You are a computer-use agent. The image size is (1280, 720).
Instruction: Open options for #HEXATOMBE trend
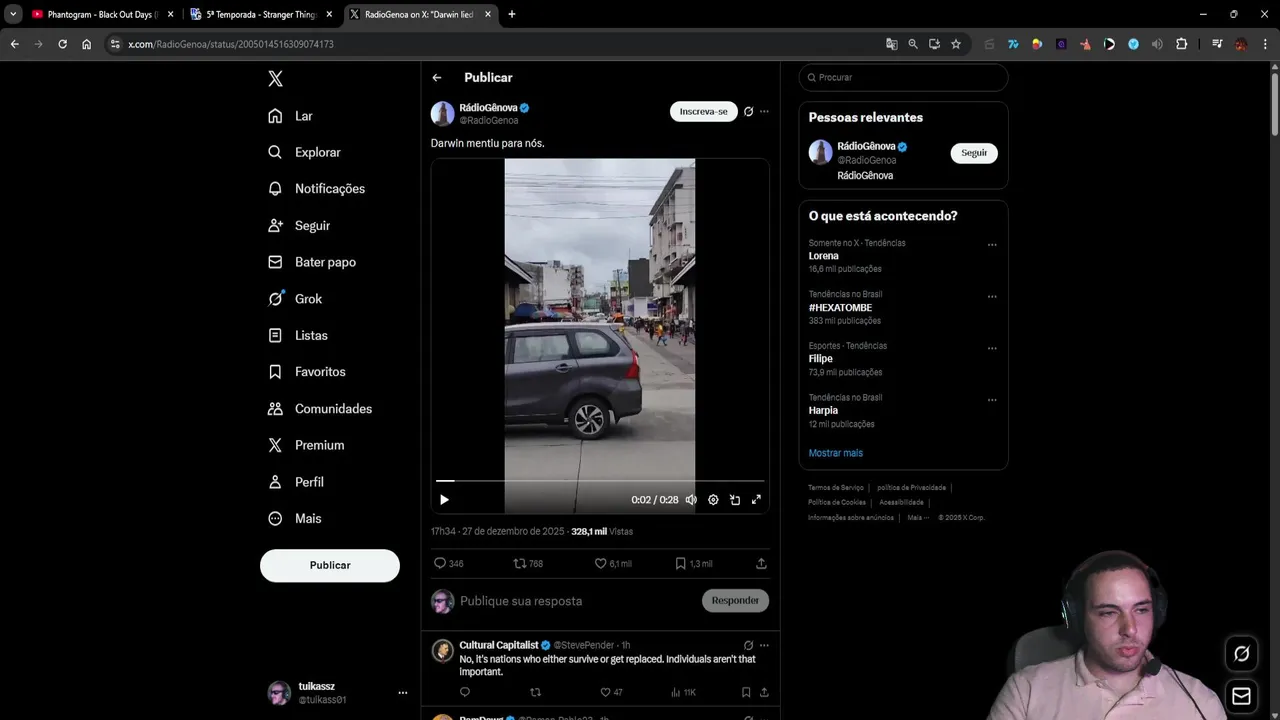[992, 297]
